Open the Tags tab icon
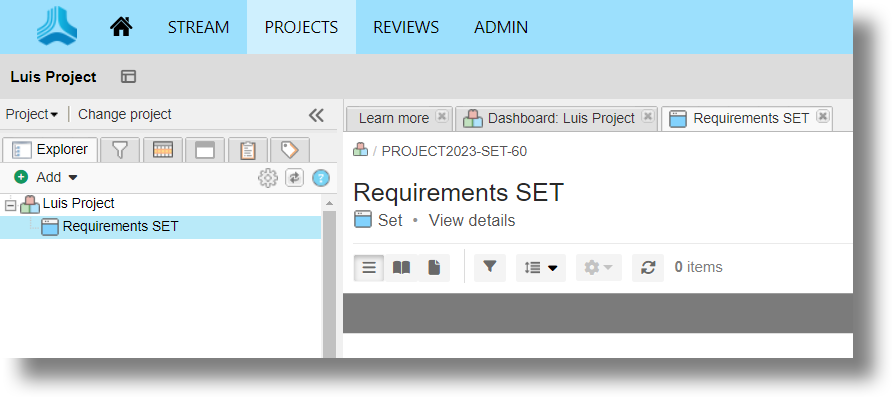 pyautogui.click(x=290, y=150)
